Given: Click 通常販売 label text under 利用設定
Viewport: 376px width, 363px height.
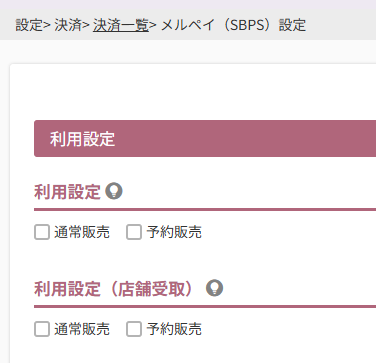Looking at the screenshot, I should click(82, 232).
